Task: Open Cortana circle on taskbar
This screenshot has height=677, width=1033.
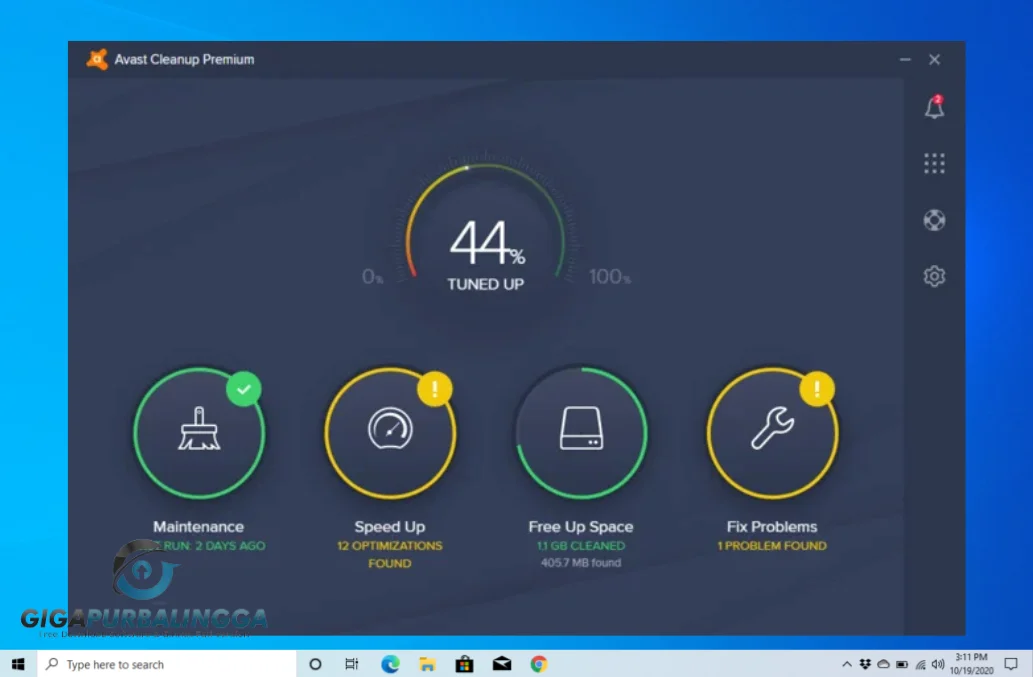Action: [x=315, y=664]
